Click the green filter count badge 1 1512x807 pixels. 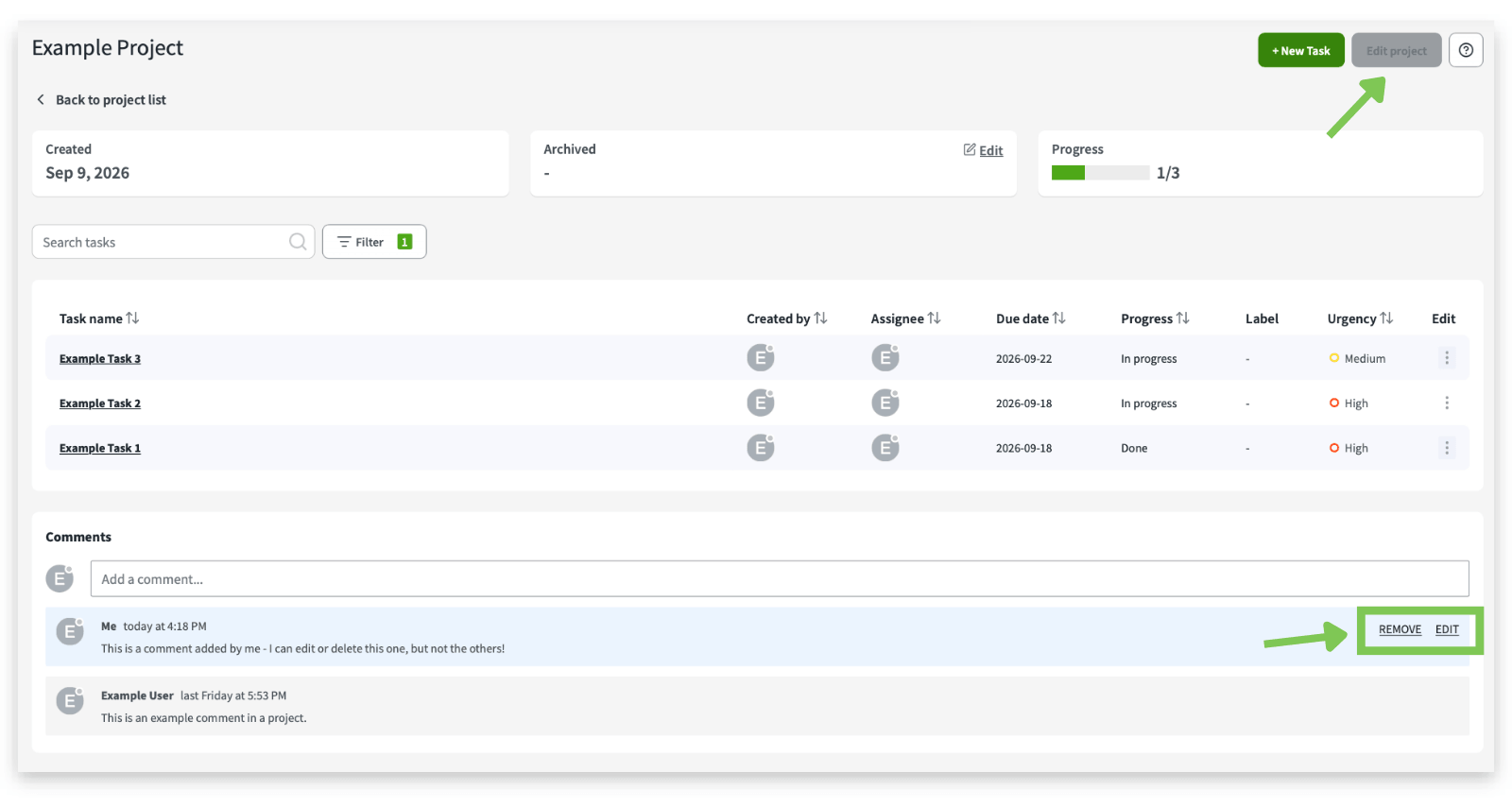click(x=404, y=242)
